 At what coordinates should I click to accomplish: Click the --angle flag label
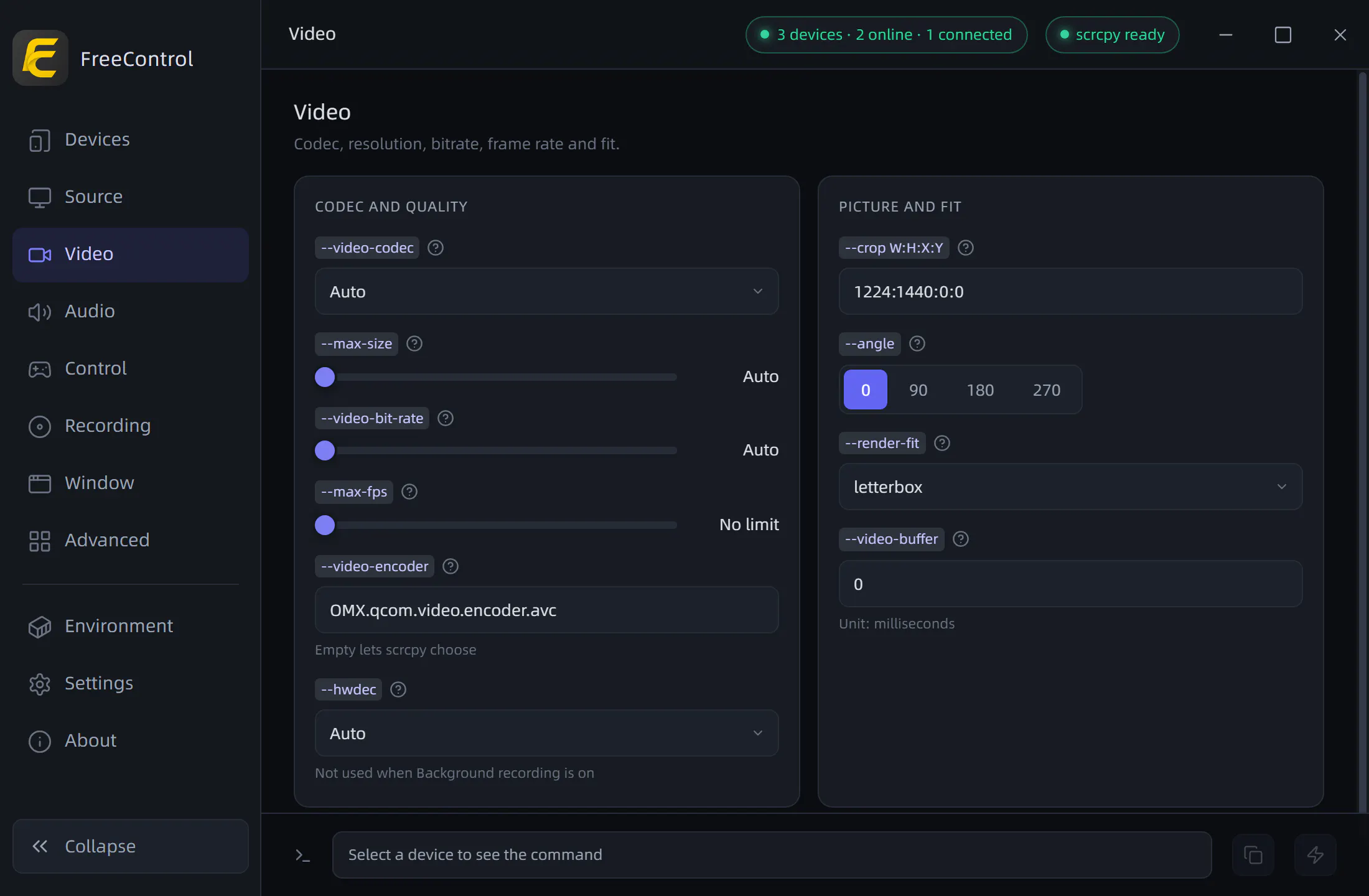tap(870, 343)
